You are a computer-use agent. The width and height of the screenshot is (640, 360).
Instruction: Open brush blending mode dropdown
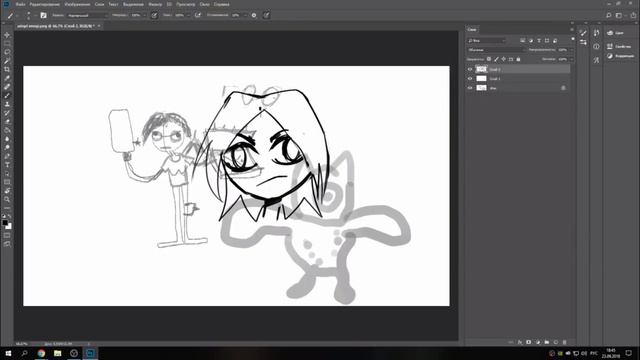tap(87, 15)
